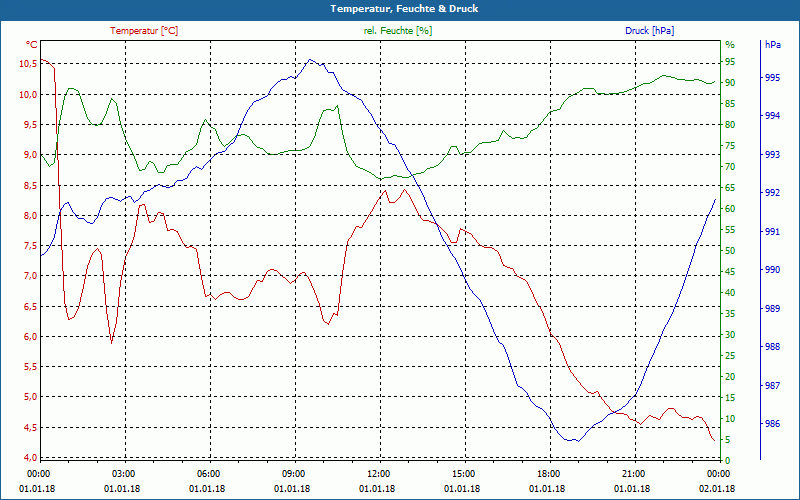The image size is (800, 500).
Task: Choose the 21:00 time axis label
Action: click(634, 473)
